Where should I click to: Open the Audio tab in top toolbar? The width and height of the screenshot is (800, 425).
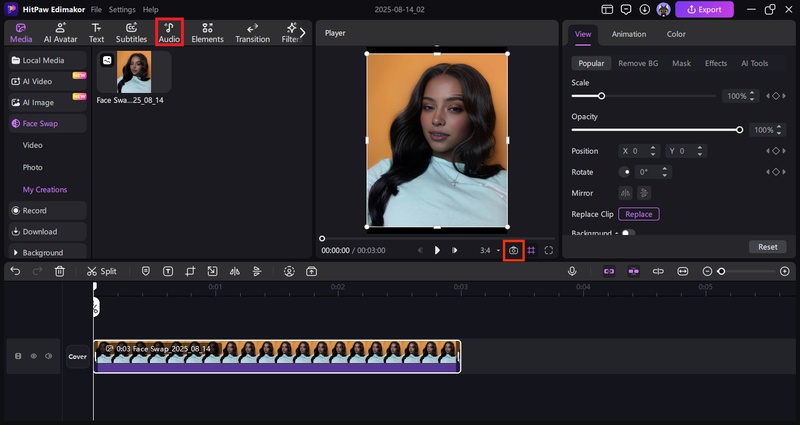point(169,32)
